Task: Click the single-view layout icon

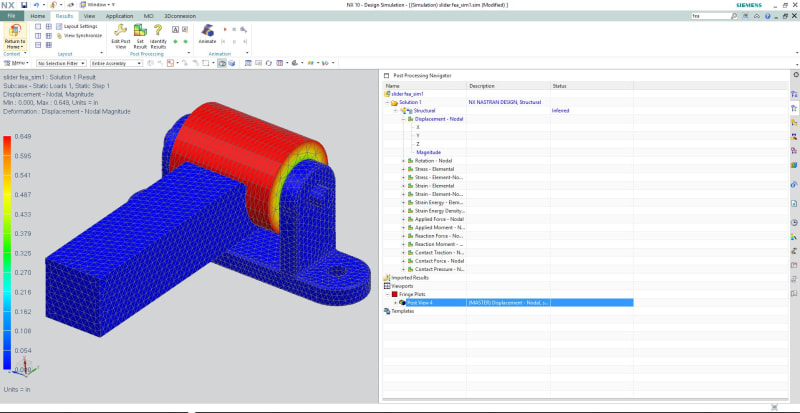Action: tap(38, 27)
